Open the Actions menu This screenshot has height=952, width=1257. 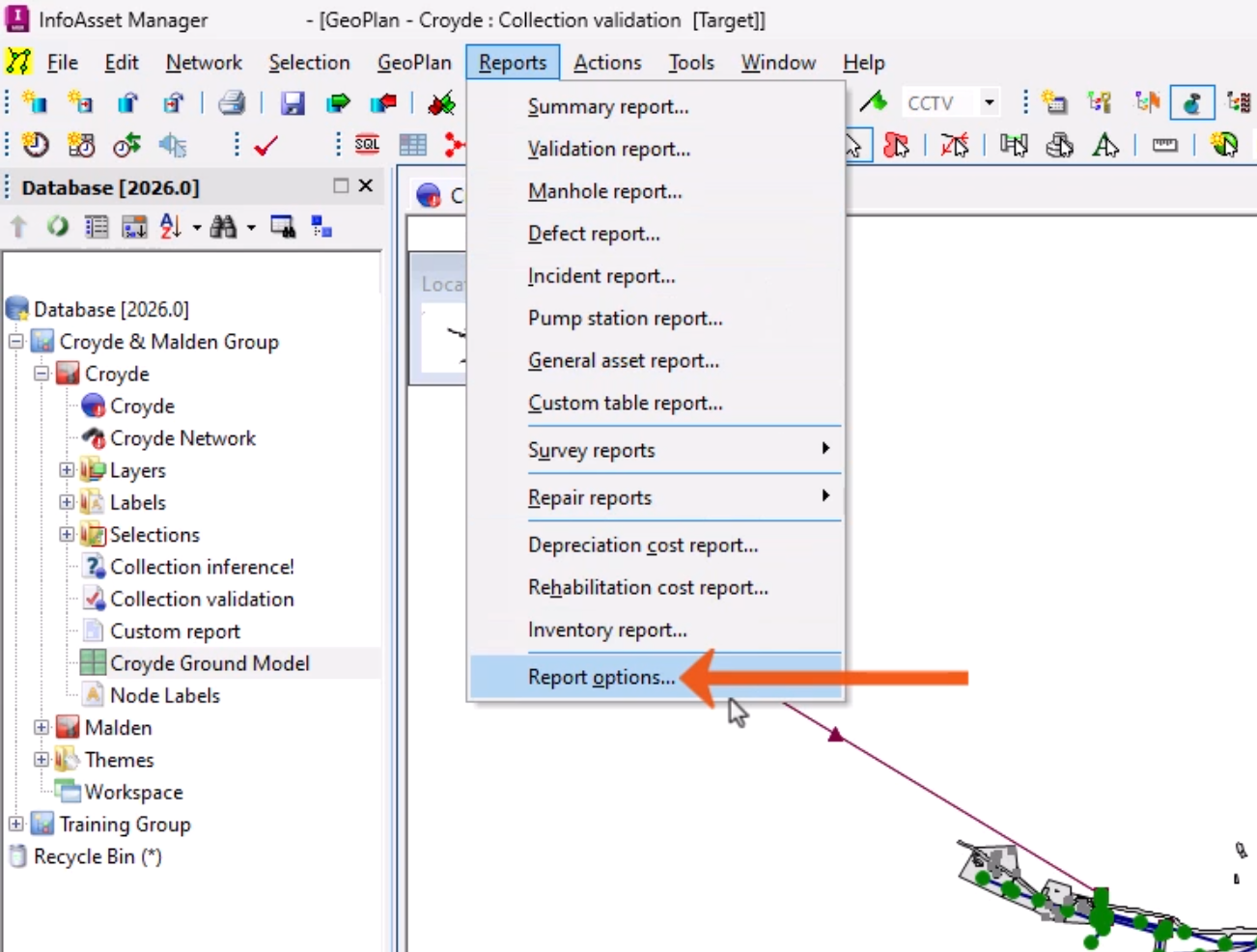click(608, 62)
